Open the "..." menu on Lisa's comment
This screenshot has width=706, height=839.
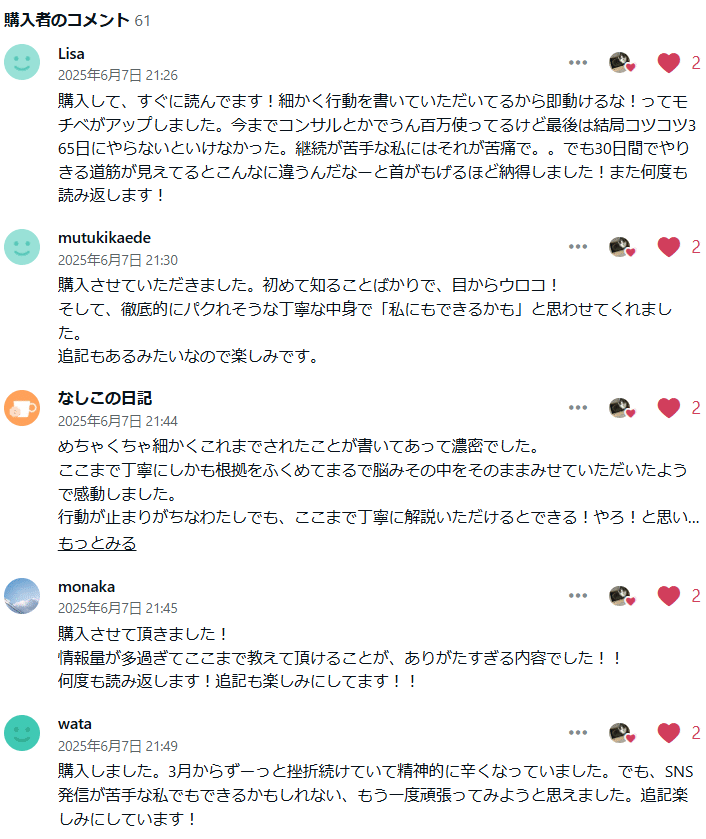click(x=577, y=62)
